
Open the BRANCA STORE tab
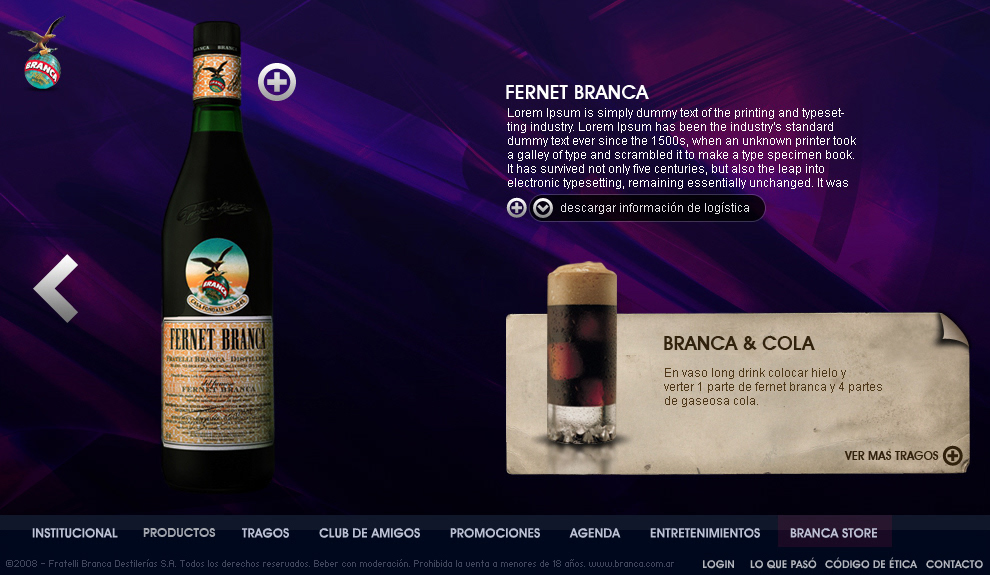coord(833,533)
